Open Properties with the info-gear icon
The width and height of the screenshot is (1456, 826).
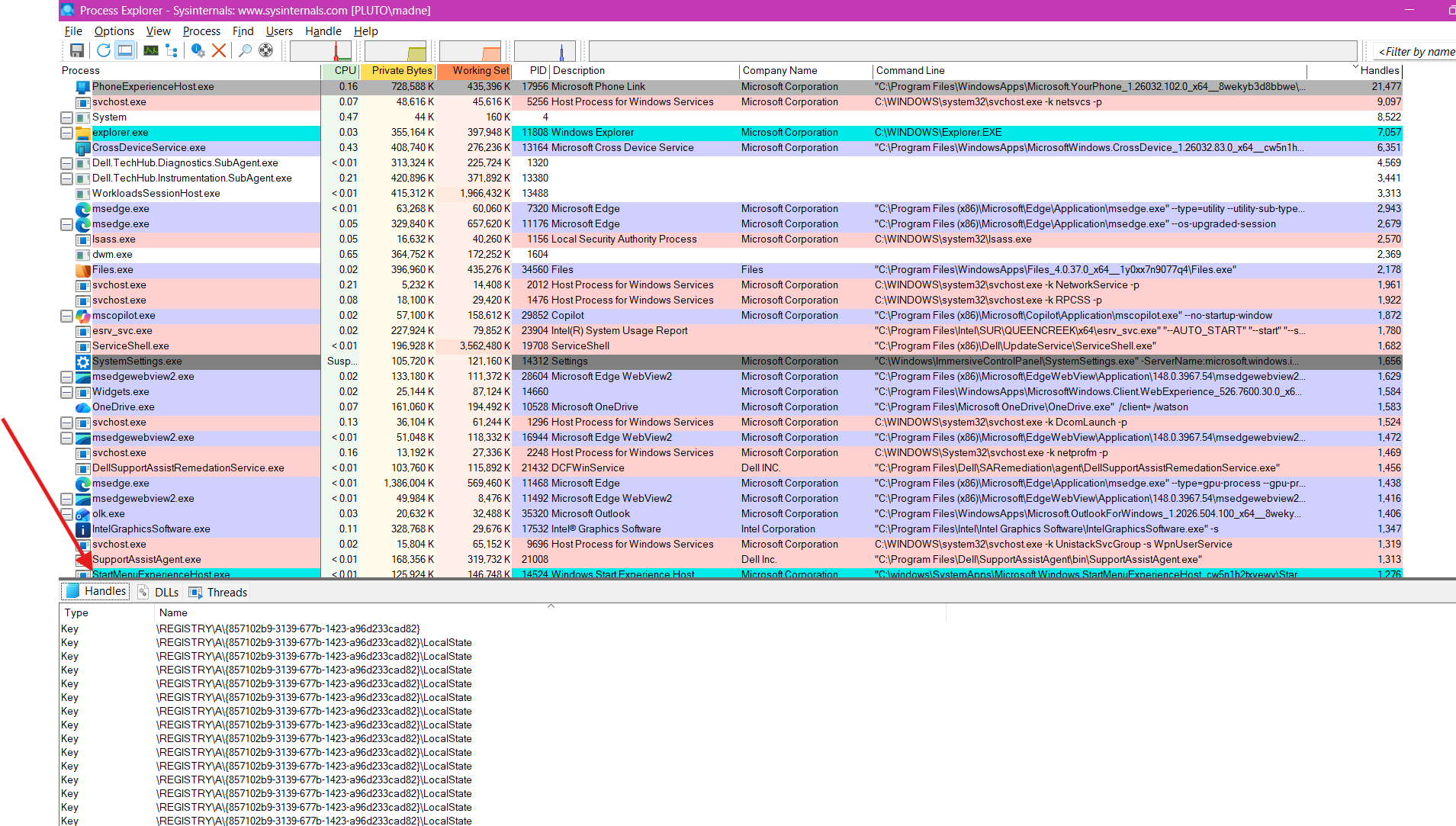(x=198, y=50)
